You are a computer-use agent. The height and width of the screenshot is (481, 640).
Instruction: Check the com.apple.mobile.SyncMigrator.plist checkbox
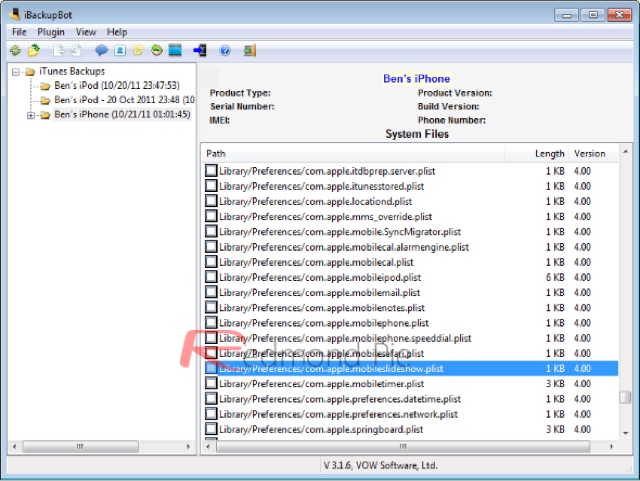pos(211,232)
